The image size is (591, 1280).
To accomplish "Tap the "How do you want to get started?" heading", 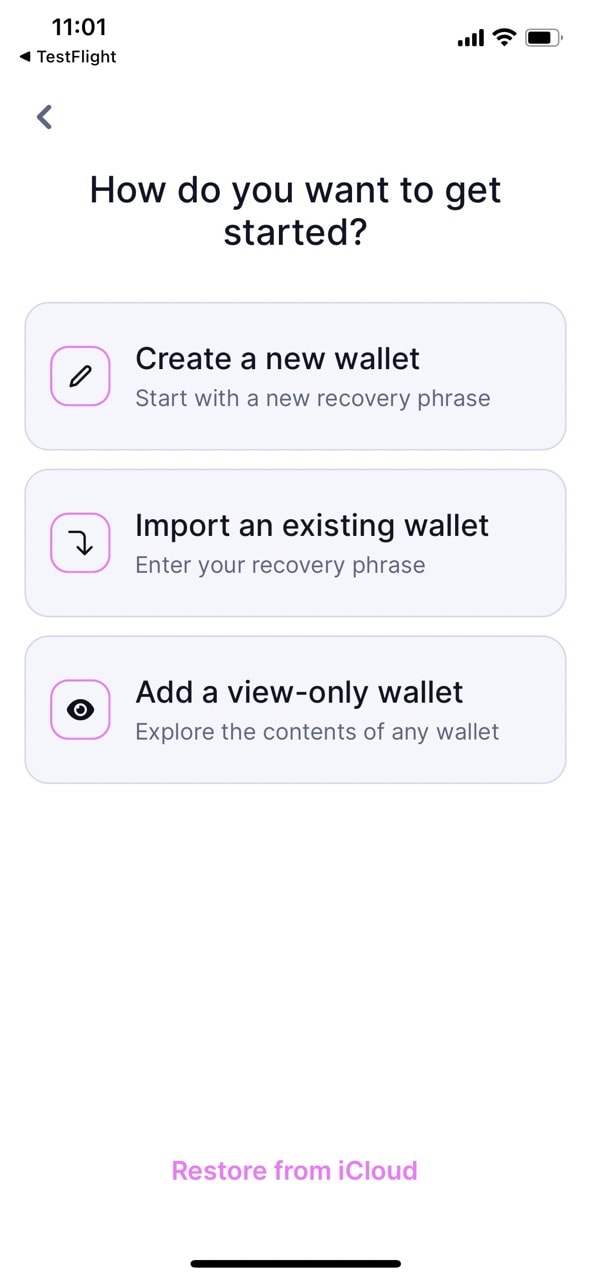I will tap(295, 211).
